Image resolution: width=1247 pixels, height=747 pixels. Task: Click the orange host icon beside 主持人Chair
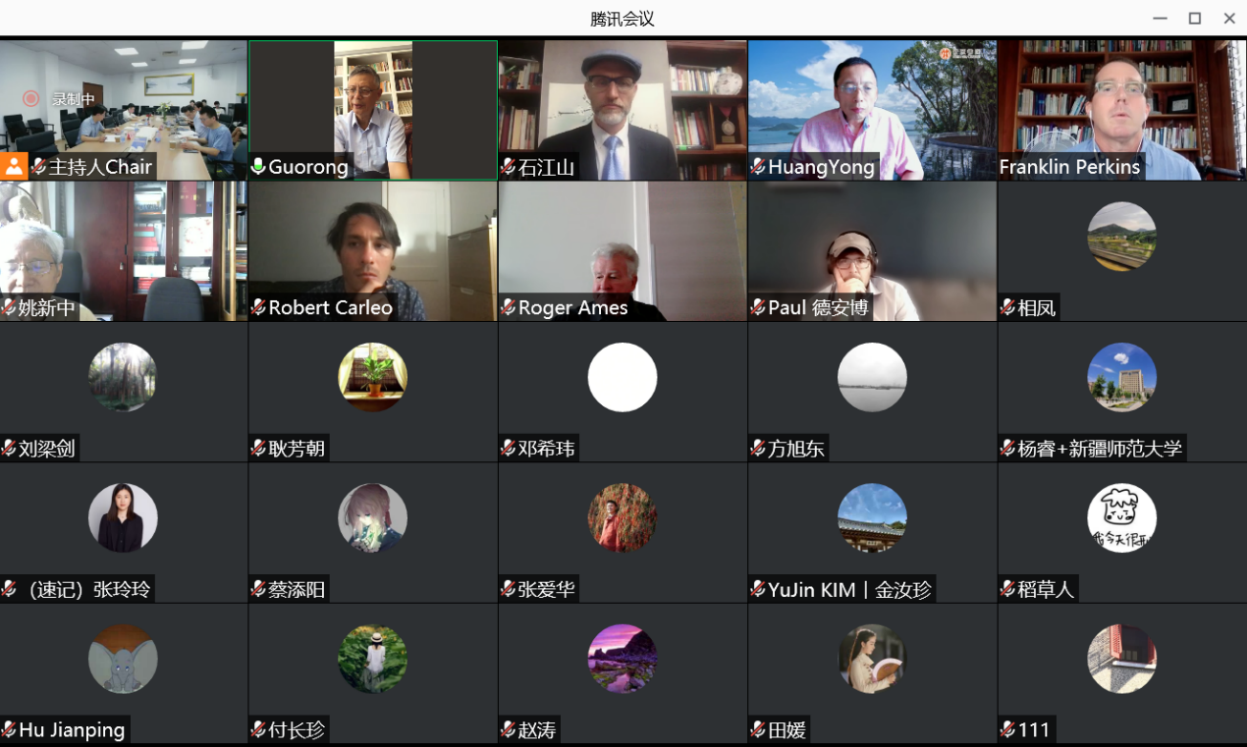click(x=14, y=166)
